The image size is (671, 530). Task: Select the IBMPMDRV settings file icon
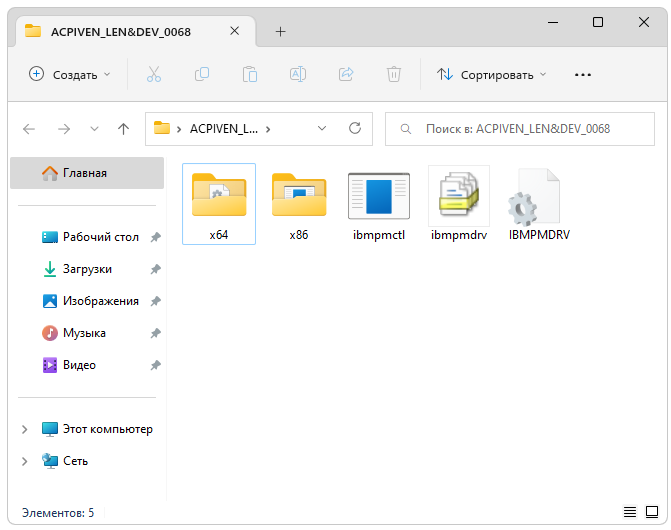[539, 204]
